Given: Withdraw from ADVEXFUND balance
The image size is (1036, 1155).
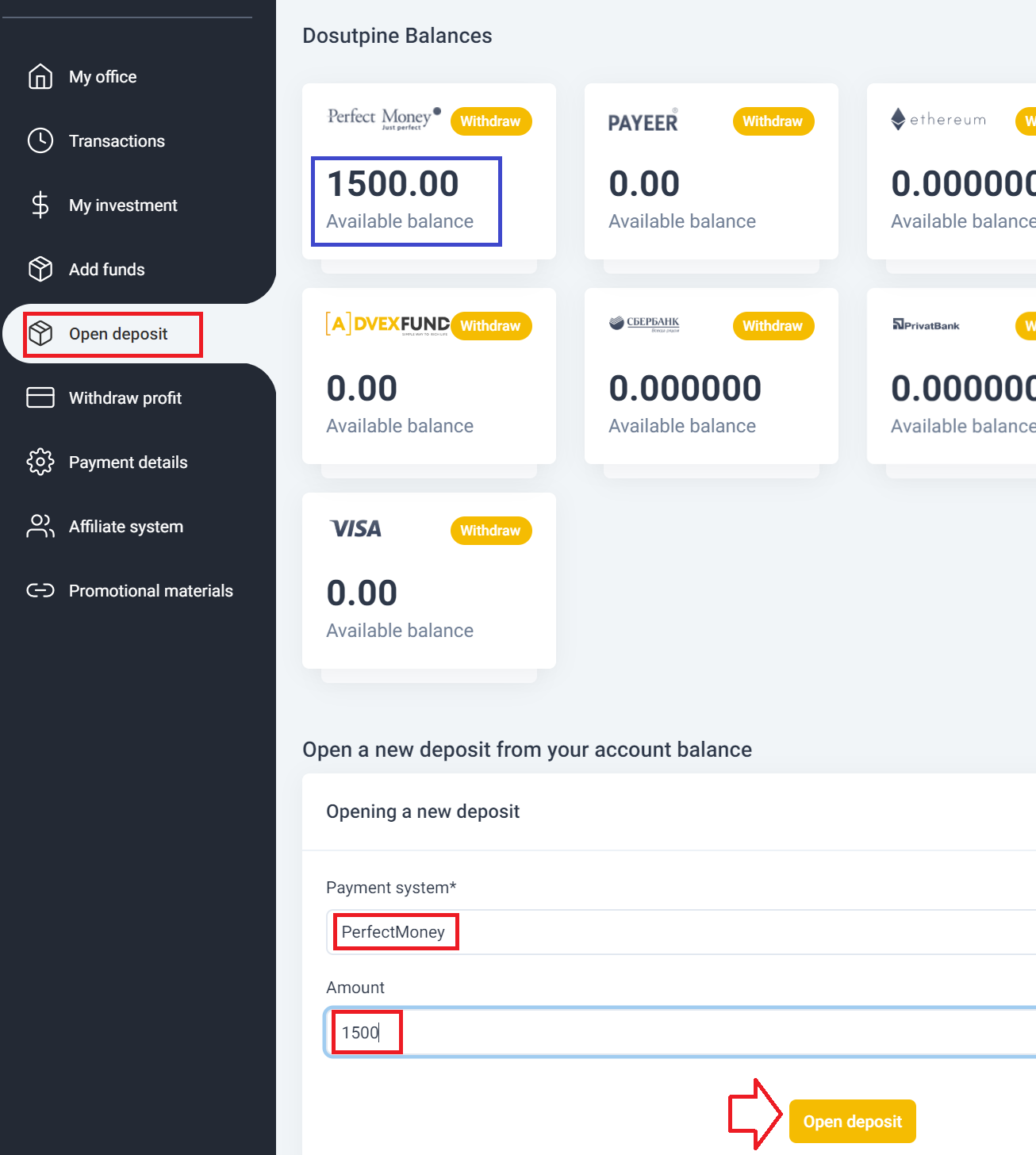Looking at the screenshot, I should point(491,326).
